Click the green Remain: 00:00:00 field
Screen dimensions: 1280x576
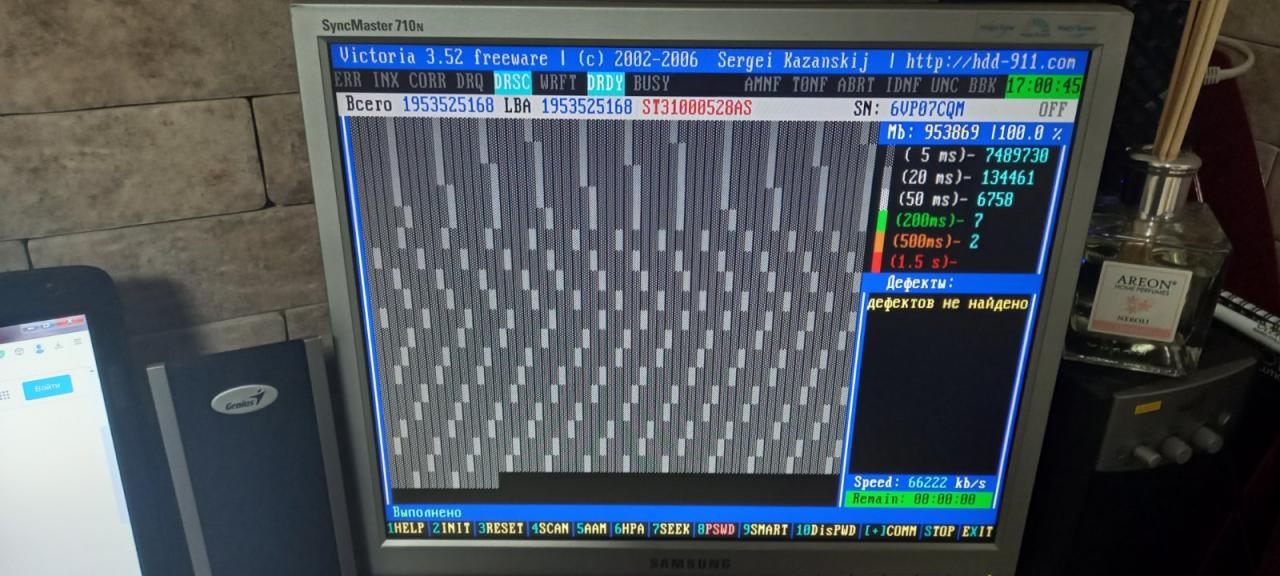[x=917, y=499]
